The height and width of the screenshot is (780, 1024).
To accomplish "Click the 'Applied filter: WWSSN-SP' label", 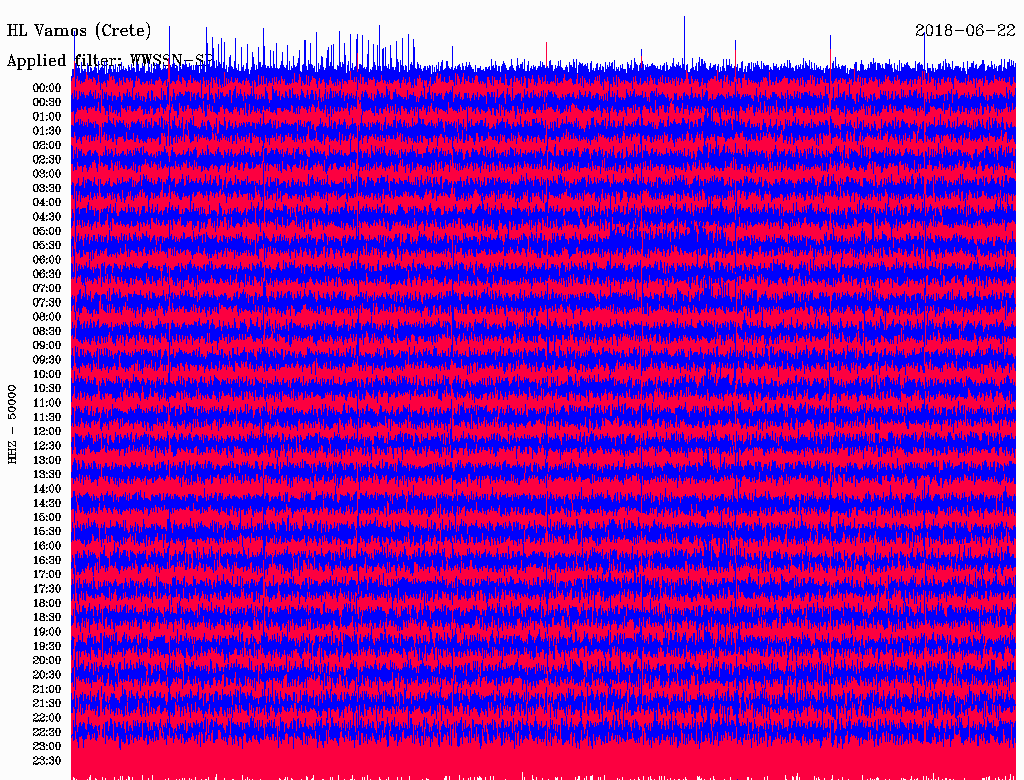I will coord(110,61).
